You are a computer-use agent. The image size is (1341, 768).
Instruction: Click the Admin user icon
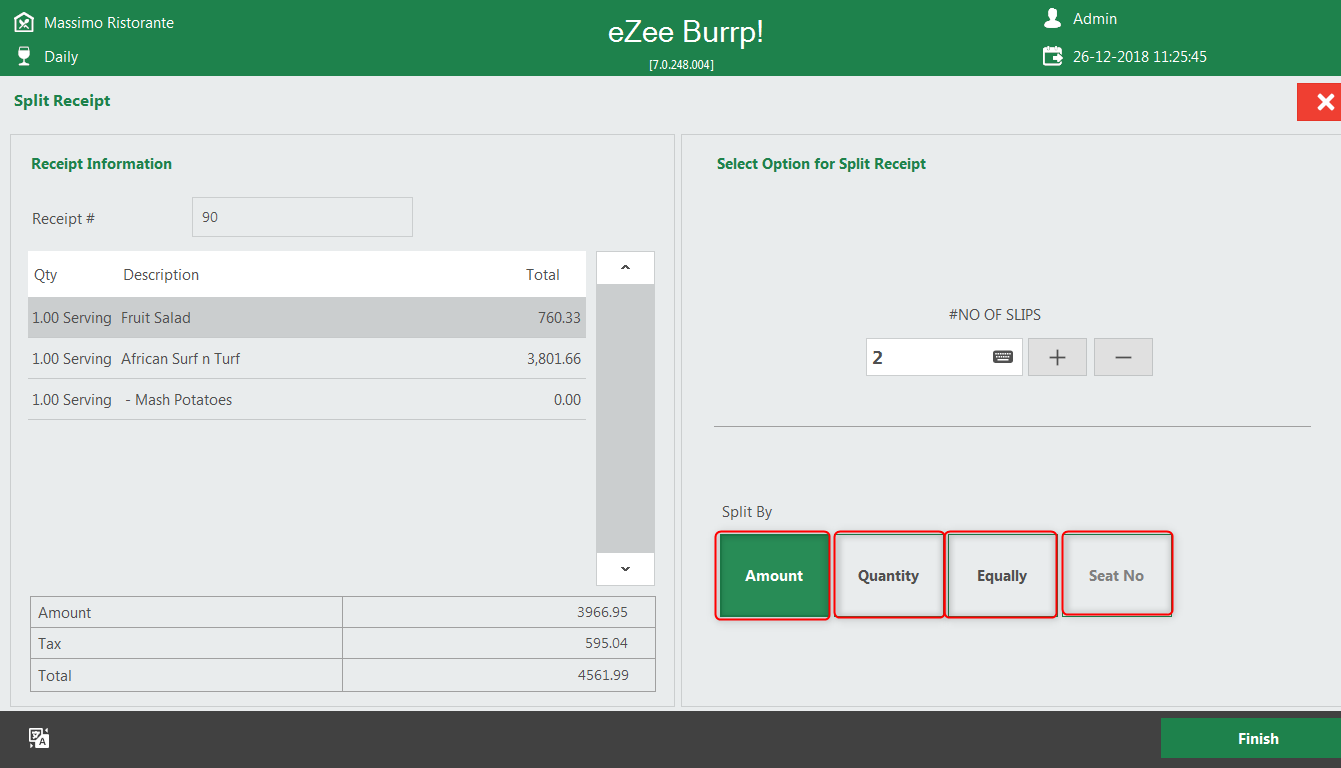coord(1052,18)
